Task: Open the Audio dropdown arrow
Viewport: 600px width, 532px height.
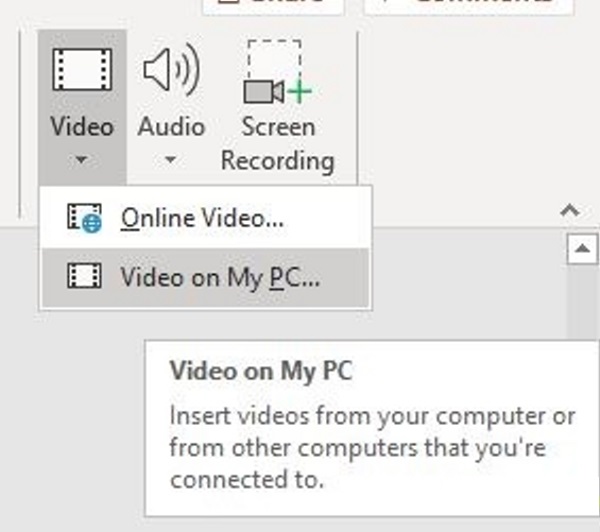Action: [x=171, y=159]
